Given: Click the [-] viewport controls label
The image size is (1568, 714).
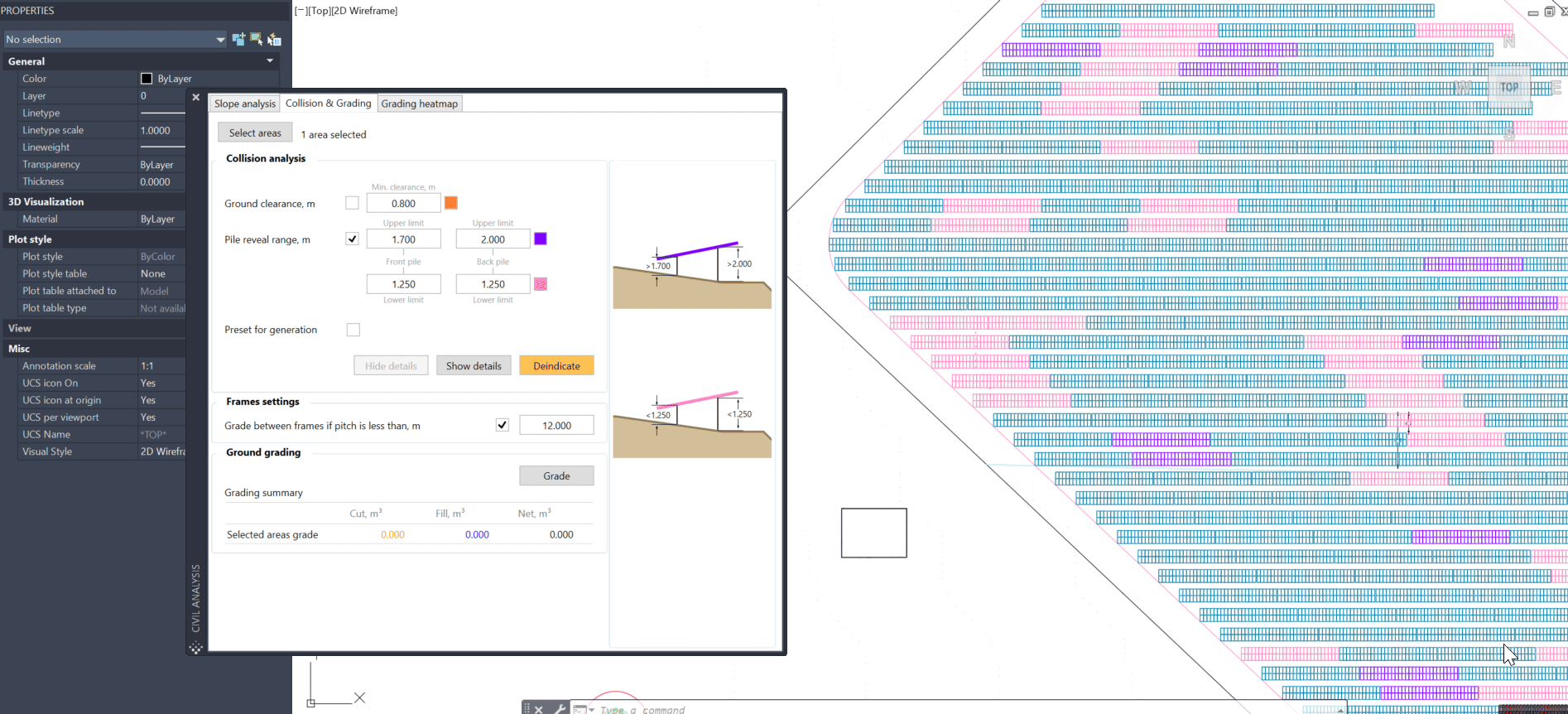Looking at the screenshot, I should pyautogui.click(x=301, y=11).
